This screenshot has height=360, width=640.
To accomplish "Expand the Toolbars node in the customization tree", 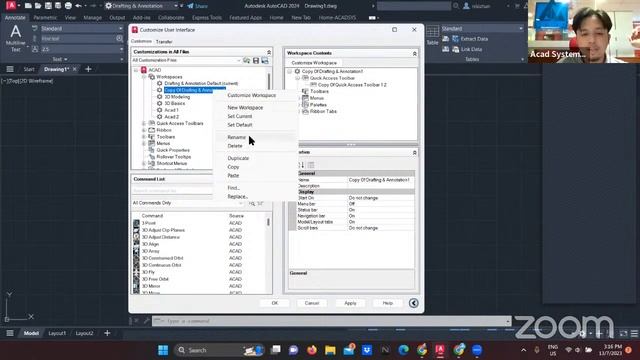I will 144,137.
